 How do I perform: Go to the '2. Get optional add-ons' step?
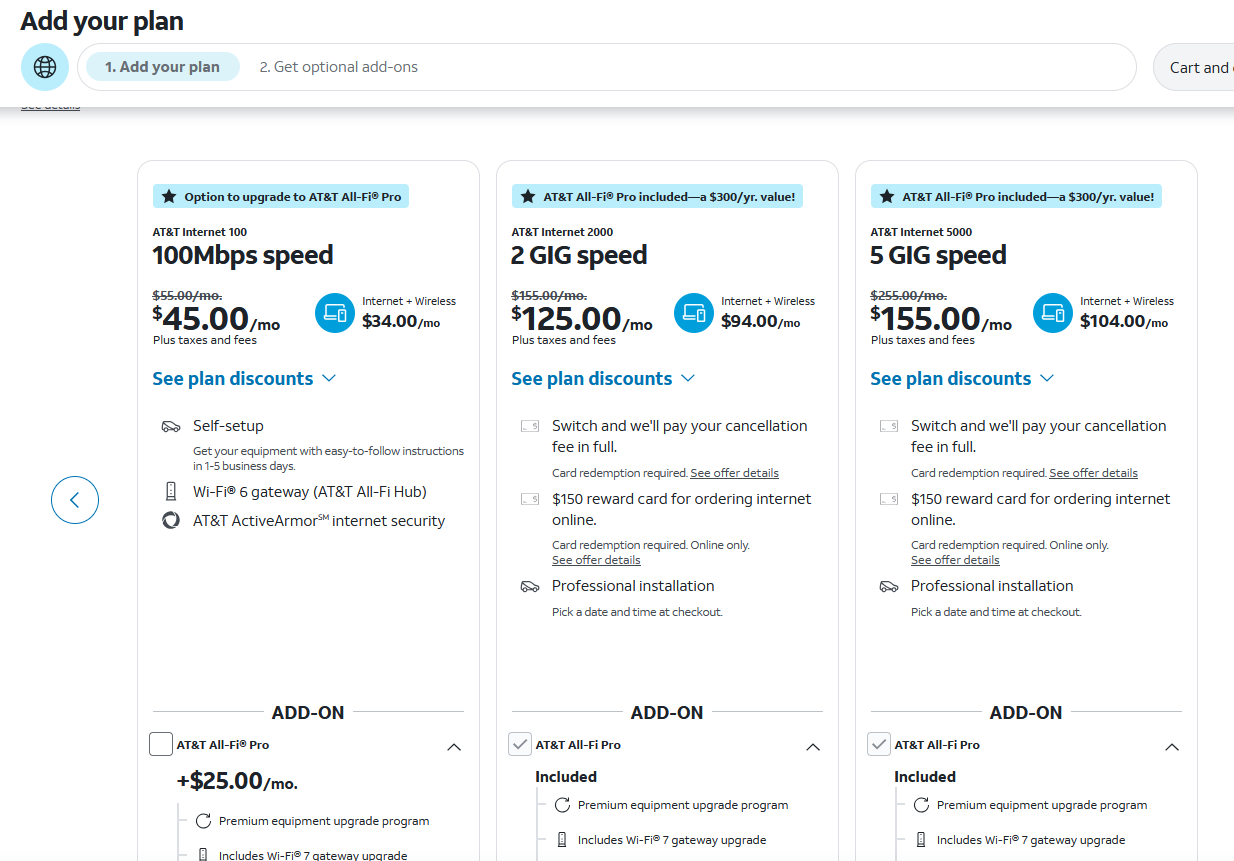coord(339,67)
